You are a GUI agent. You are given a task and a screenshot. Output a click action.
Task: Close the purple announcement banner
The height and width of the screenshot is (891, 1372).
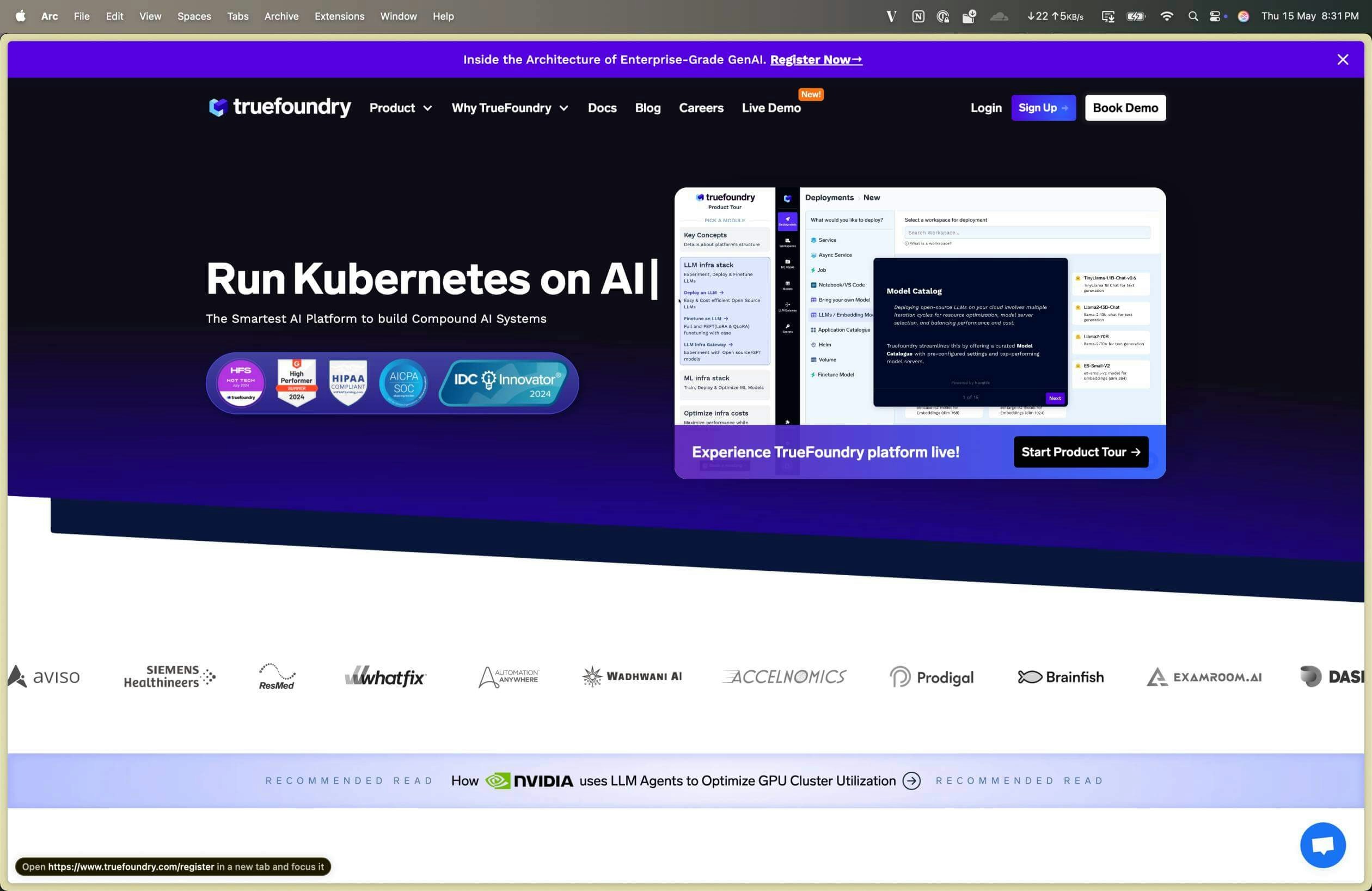click(x=1343, y=59)
